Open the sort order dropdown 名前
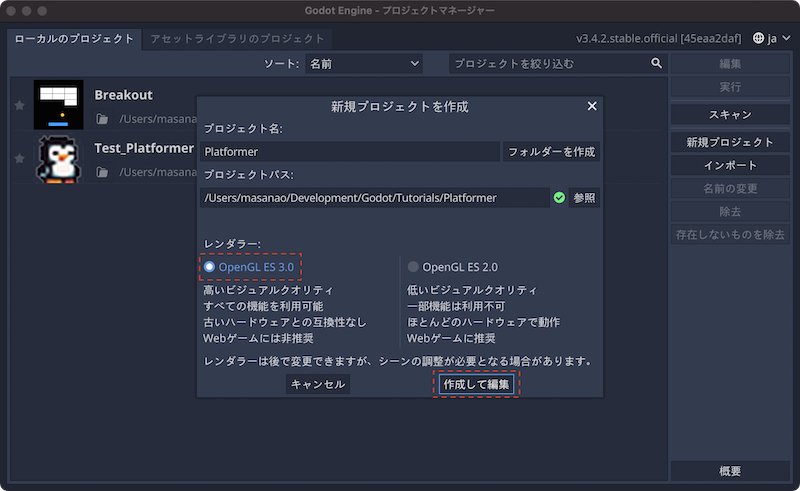 364,64
